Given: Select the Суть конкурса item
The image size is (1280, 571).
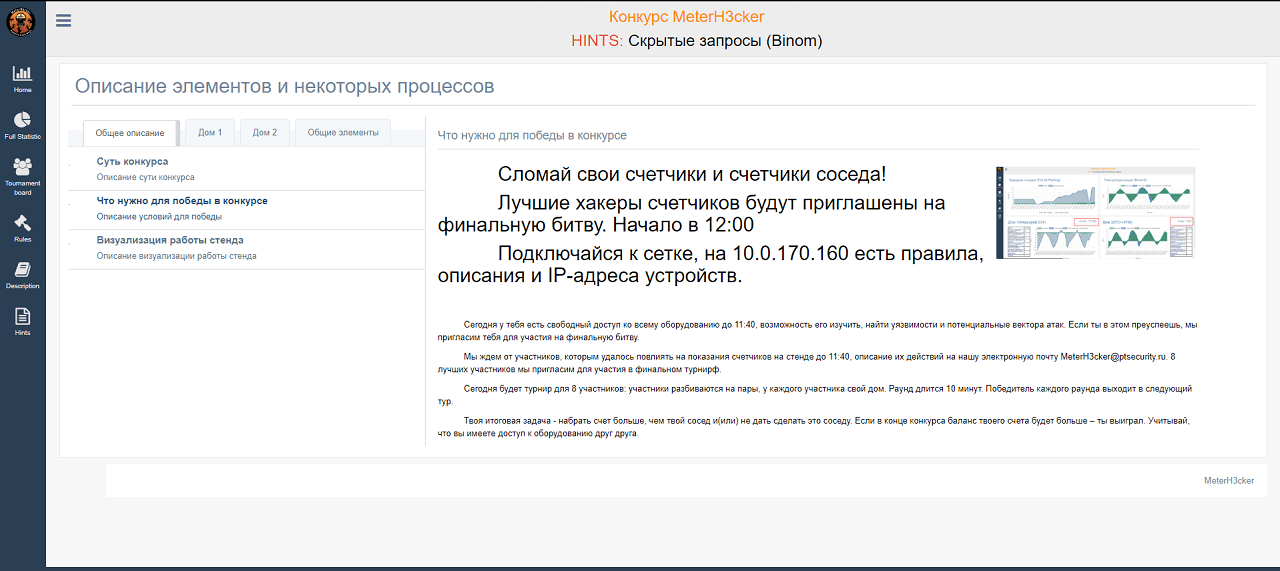Looking at the screenshot, I should 247,169.
